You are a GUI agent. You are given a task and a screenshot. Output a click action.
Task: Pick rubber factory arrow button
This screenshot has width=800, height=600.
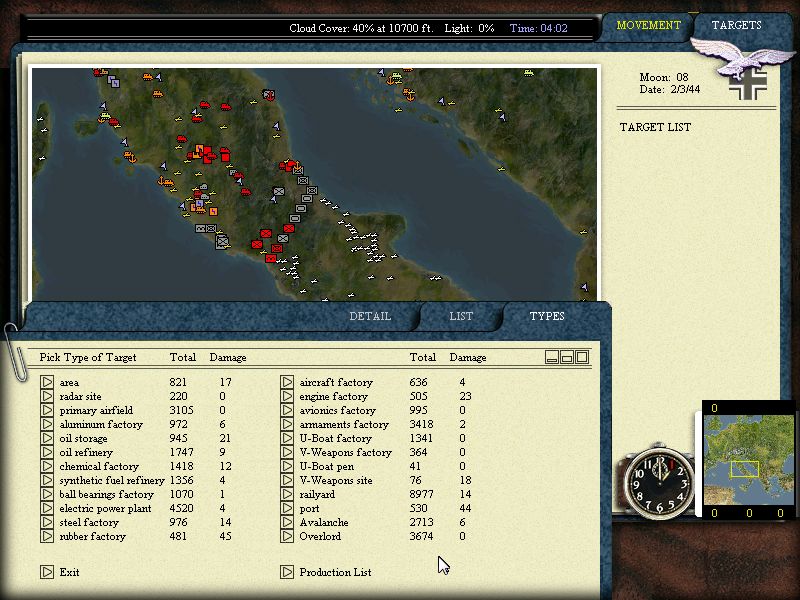point(47,536)
